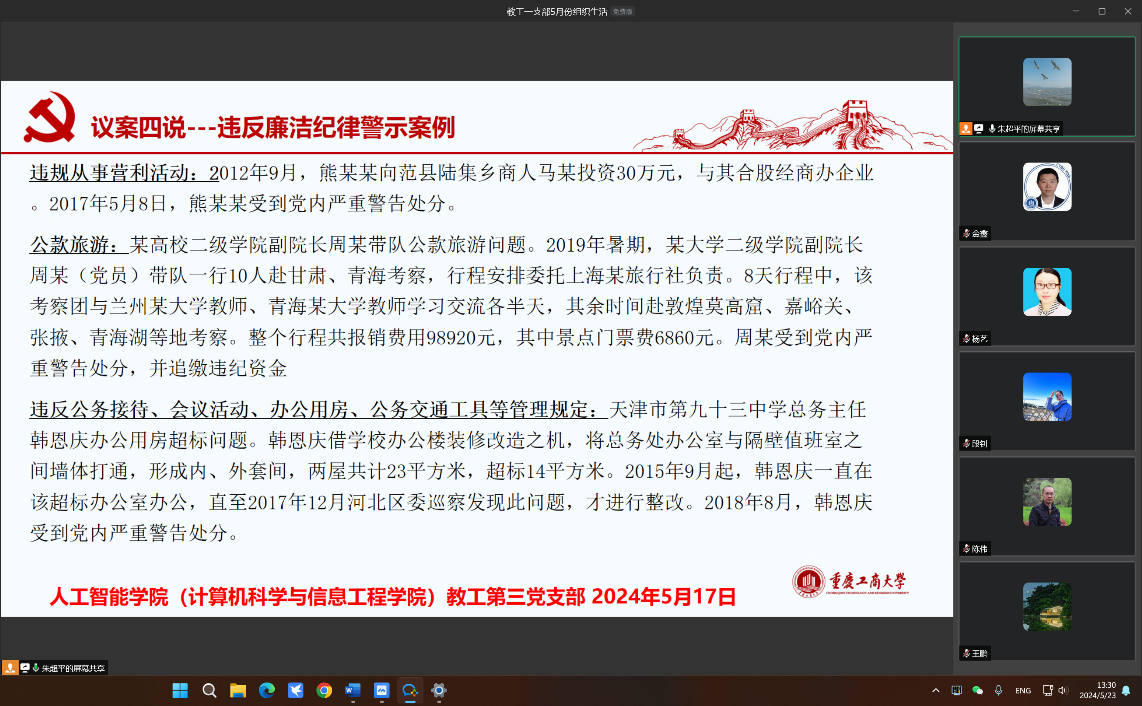Expand hidden system tray icons chevron
The image size is (1142, 706).
pyautogui.click(x=936, y=690)
